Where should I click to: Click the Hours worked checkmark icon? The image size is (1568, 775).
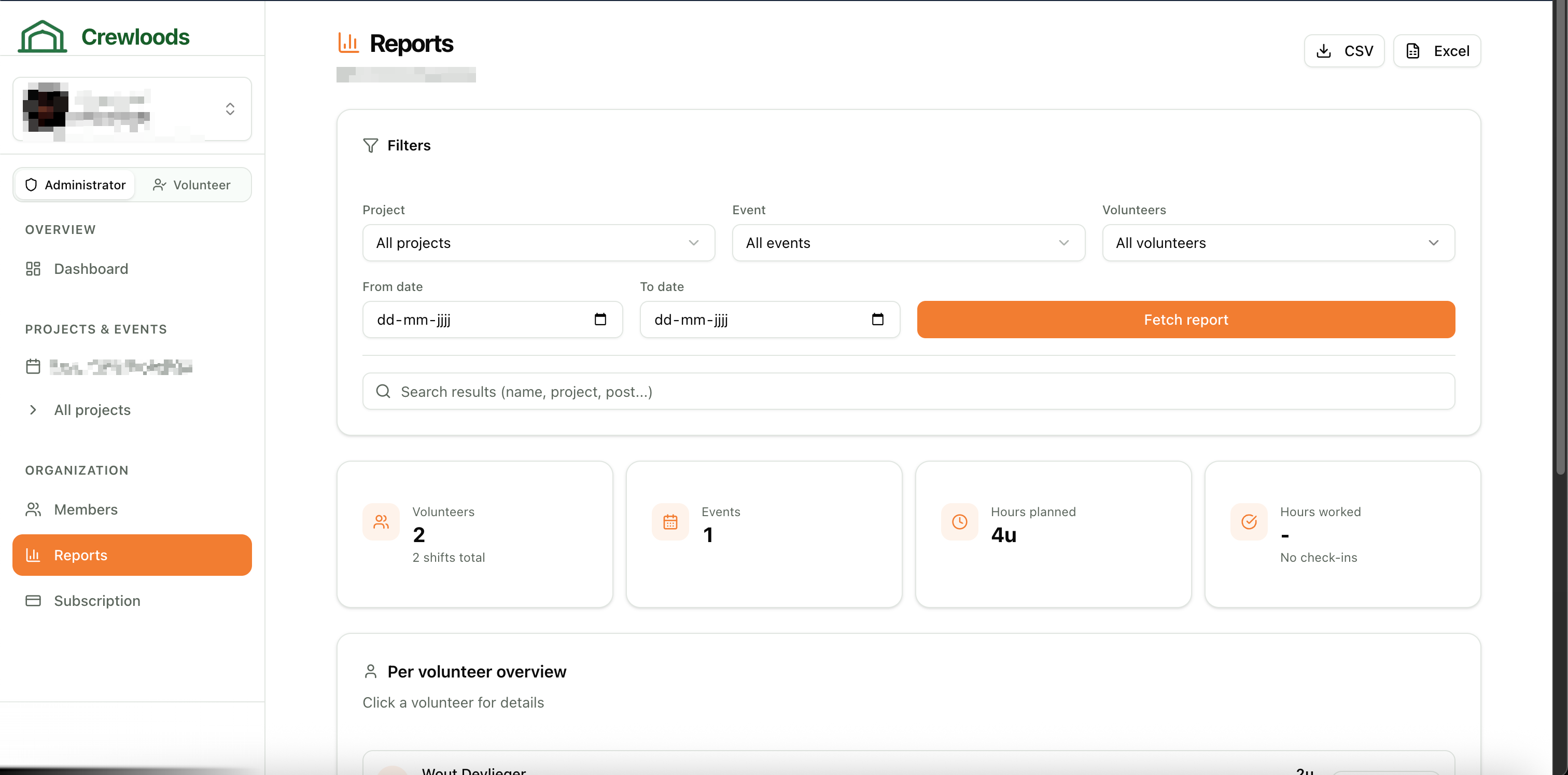click(x=1249, y=522)
